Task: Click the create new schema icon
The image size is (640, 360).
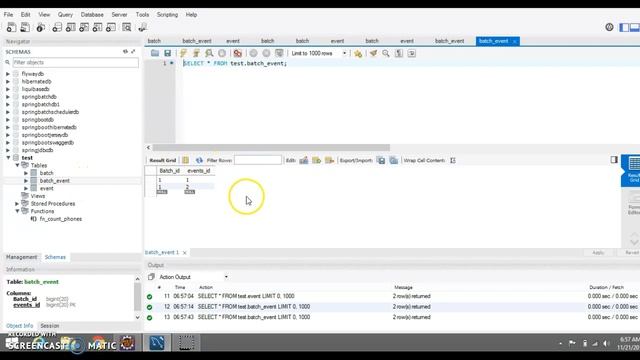Action: (57, 27)
